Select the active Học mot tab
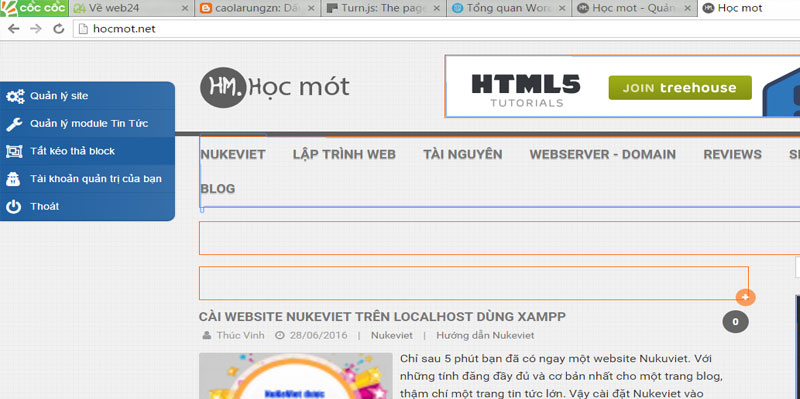 749,8
